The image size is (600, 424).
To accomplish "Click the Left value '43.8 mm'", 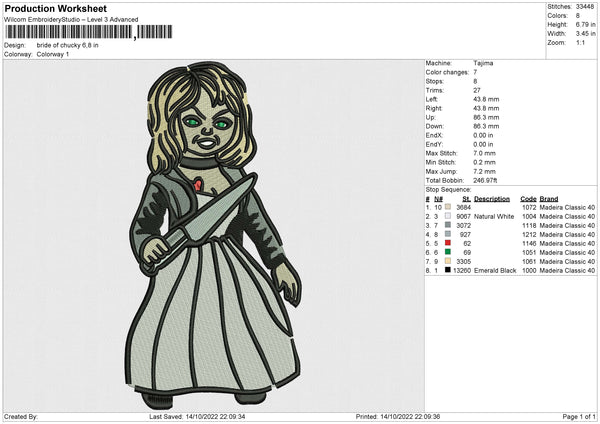I will [x=486, y=99].
